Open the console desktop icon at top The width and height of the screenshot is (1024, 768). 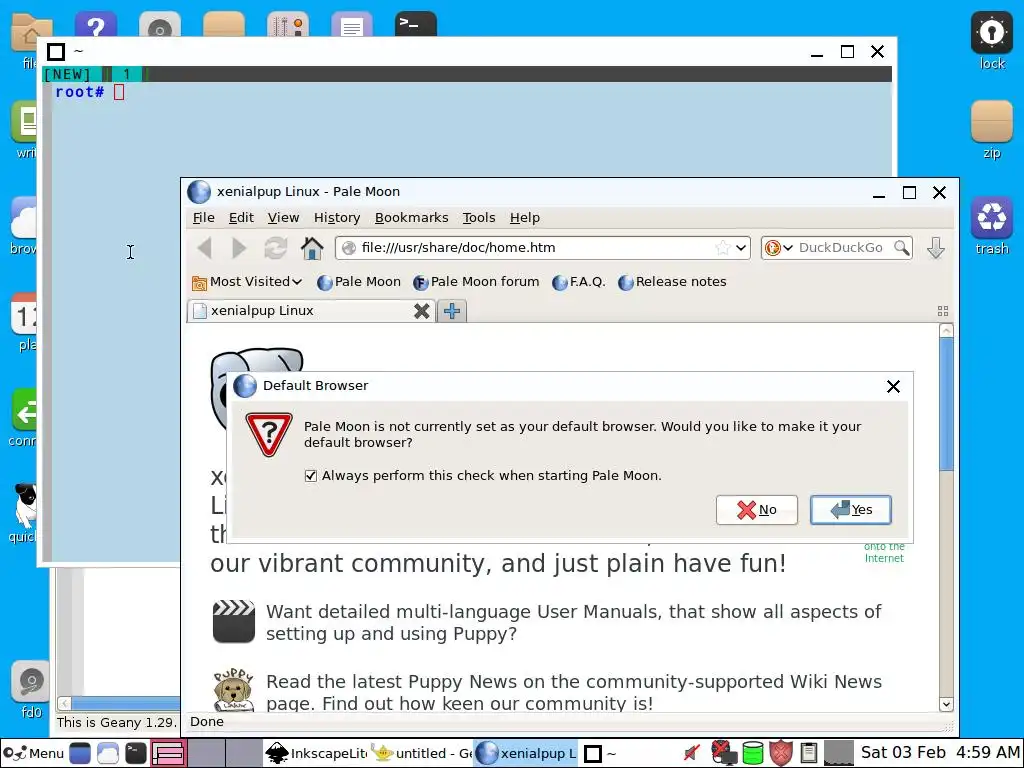coord(415,25)
